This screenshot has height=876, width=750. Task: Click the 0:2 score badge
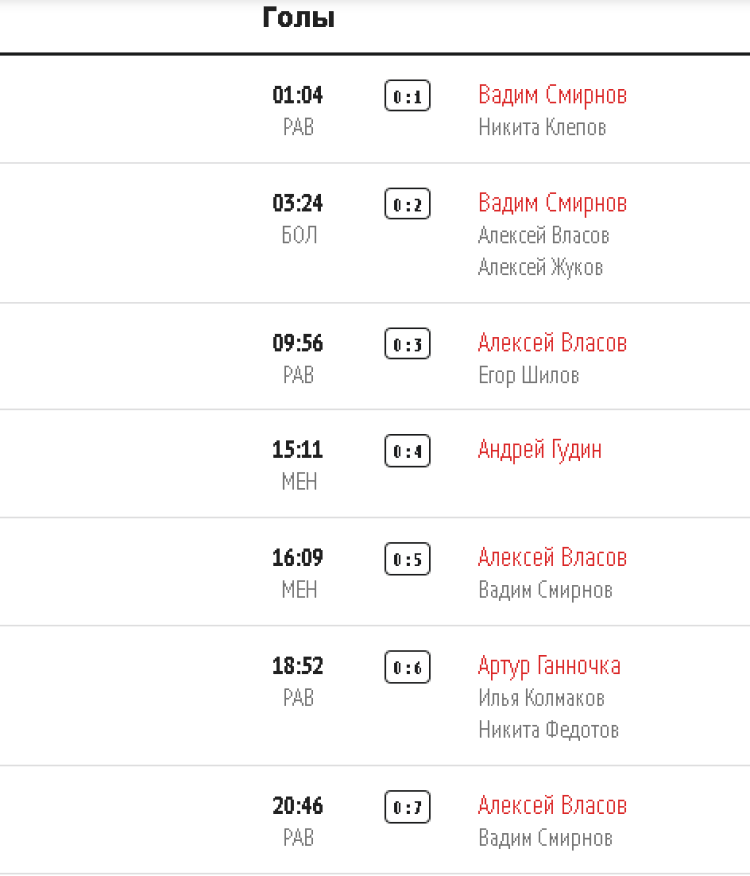(407, 204)
